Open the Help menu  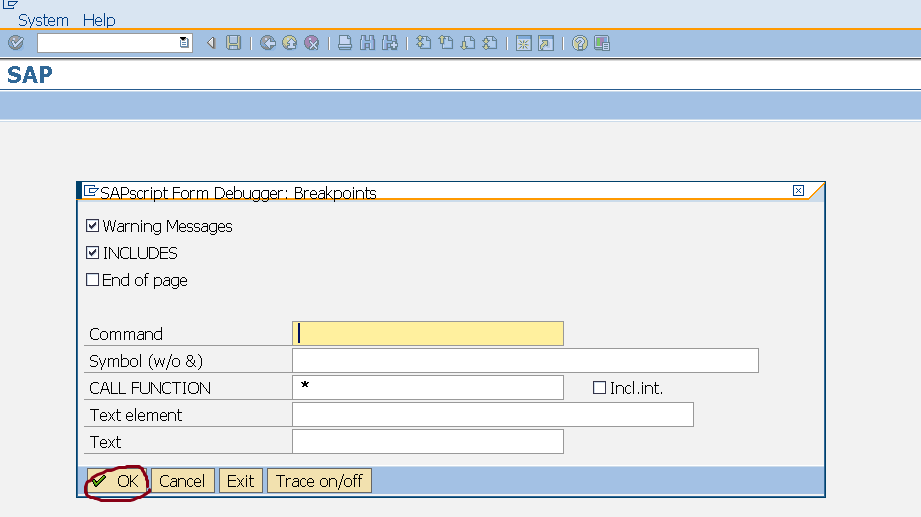click(99, 20)
